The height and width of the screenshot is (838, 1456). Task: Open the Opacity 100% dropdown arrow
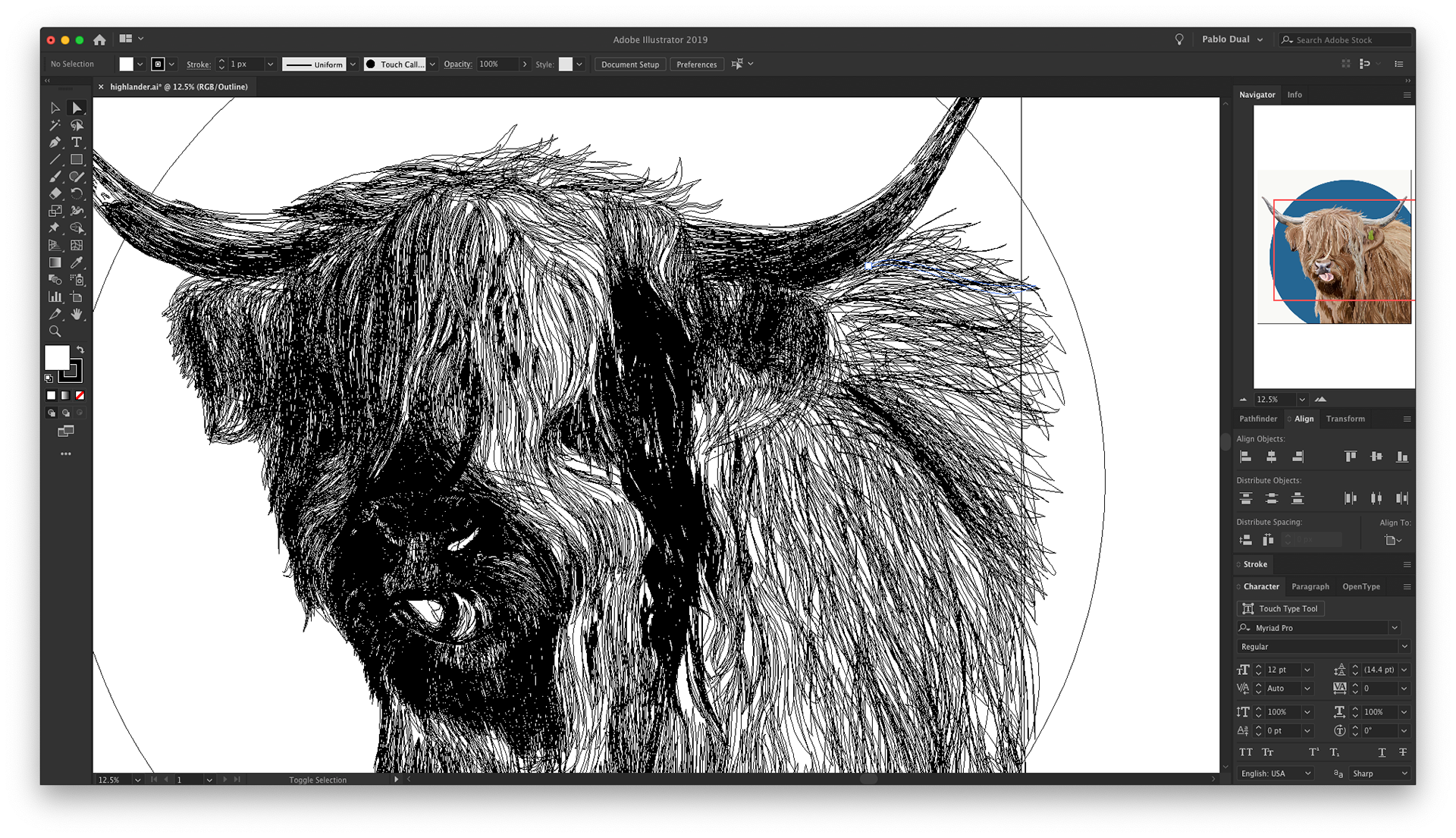(x=524, y=64)
